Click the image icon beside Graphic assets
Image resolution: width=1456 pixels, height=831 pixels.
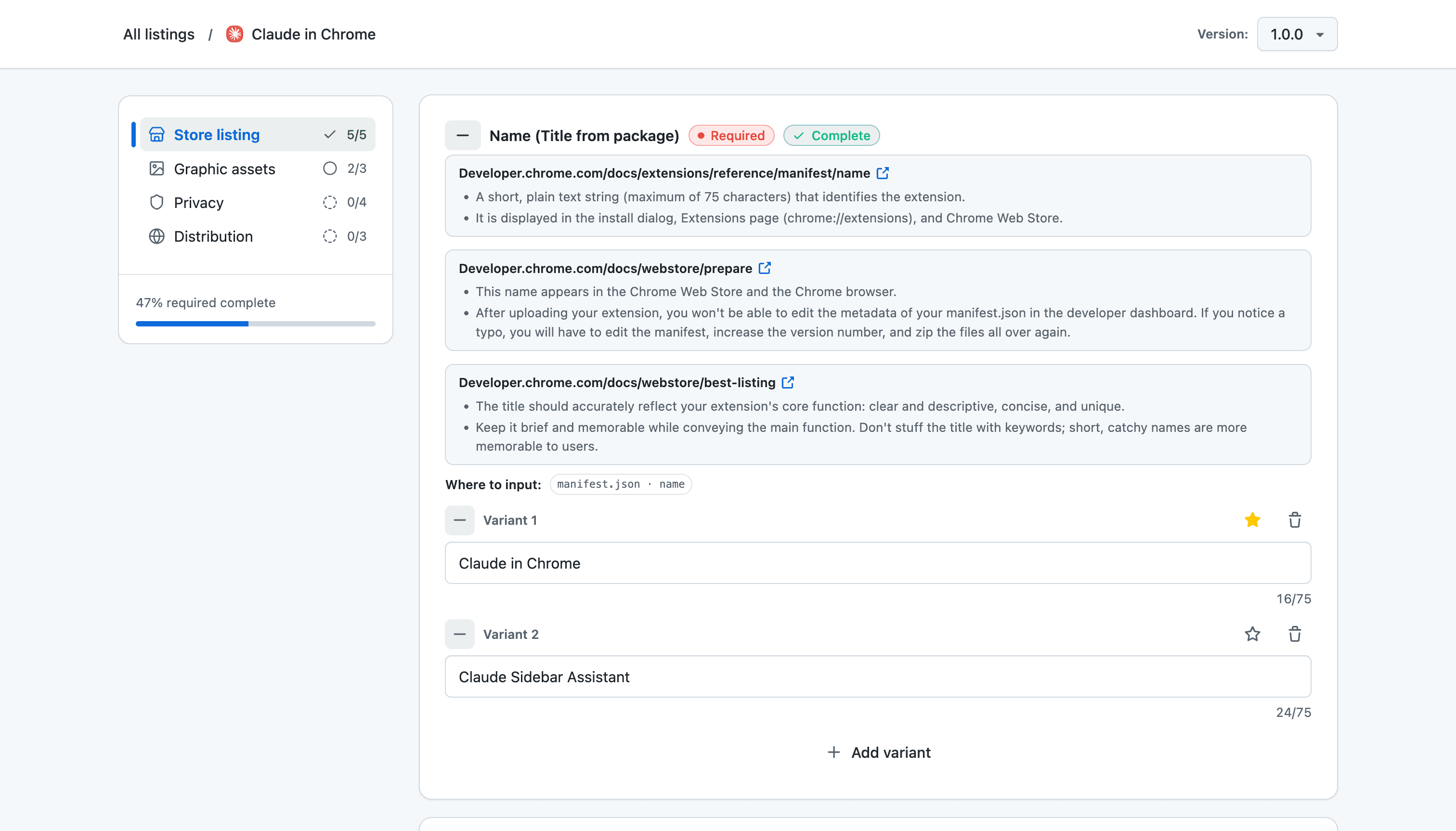tap(156, 169)
